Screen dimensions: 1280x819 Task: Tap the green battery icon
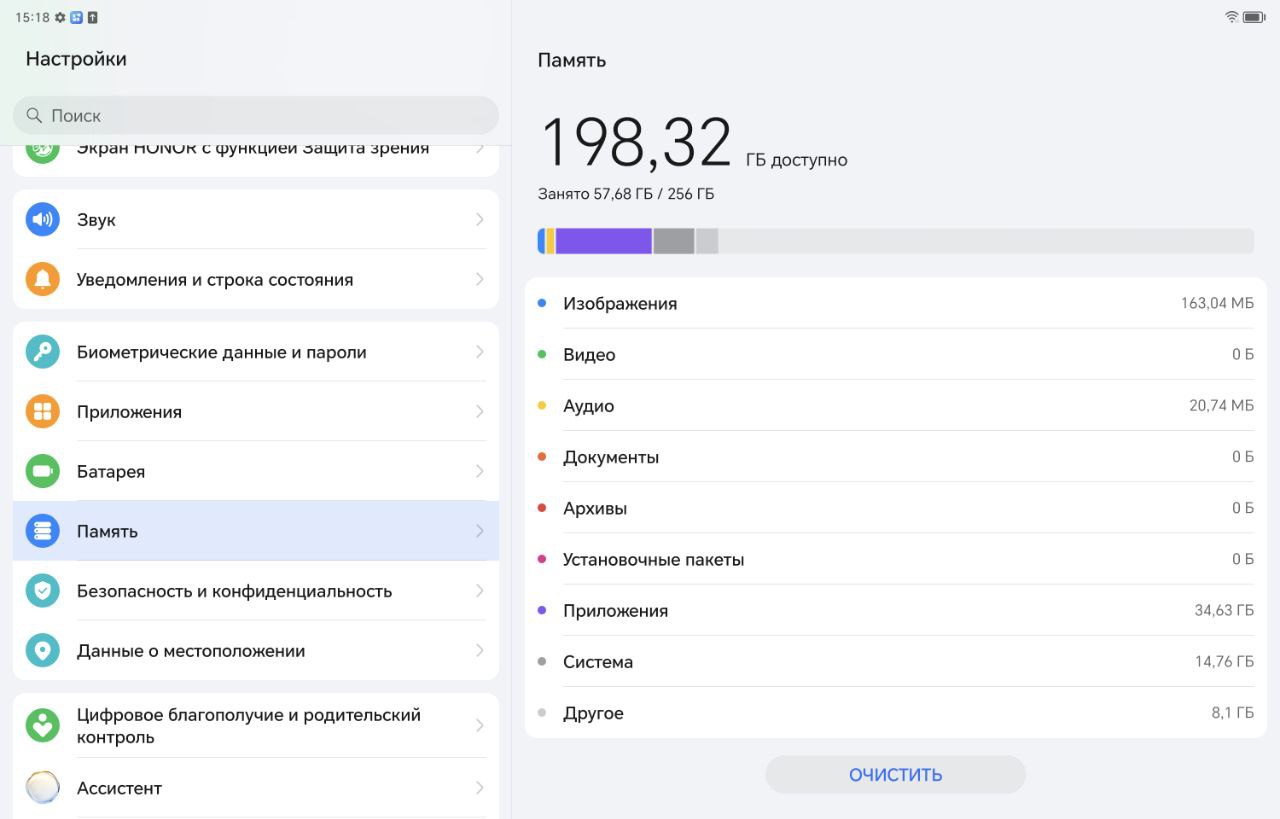coord(42,471)
